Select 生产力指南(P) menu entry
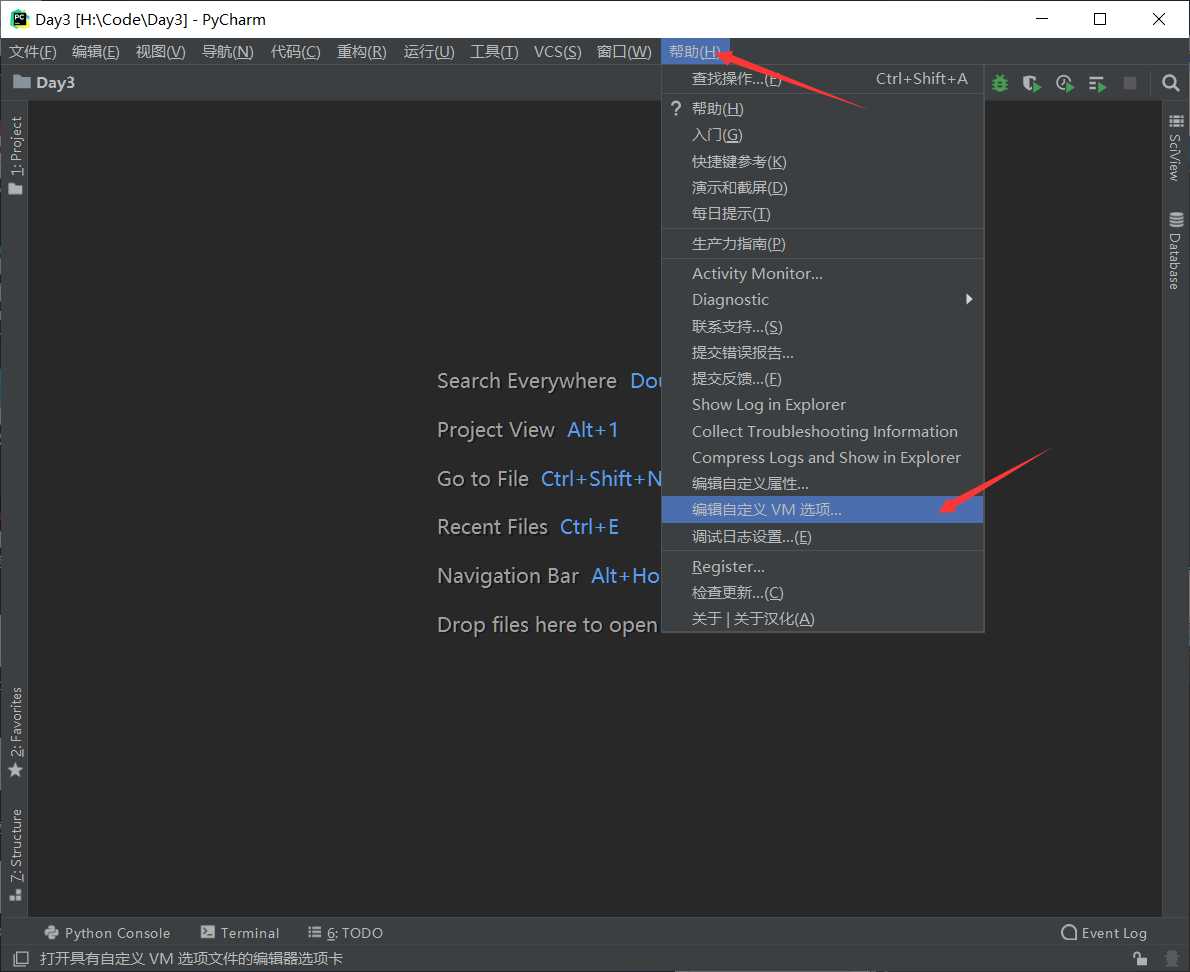The width and height of the screenshot is (1190, 972). [823, 244]
